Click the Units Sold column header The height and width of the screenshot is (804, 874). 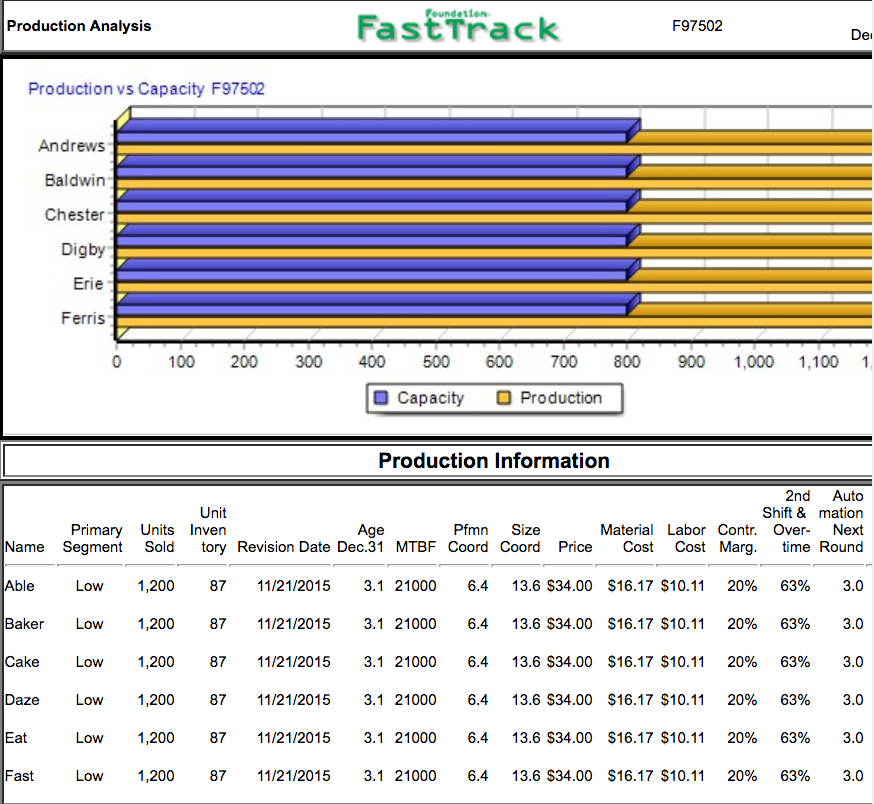tap(157, 538)
